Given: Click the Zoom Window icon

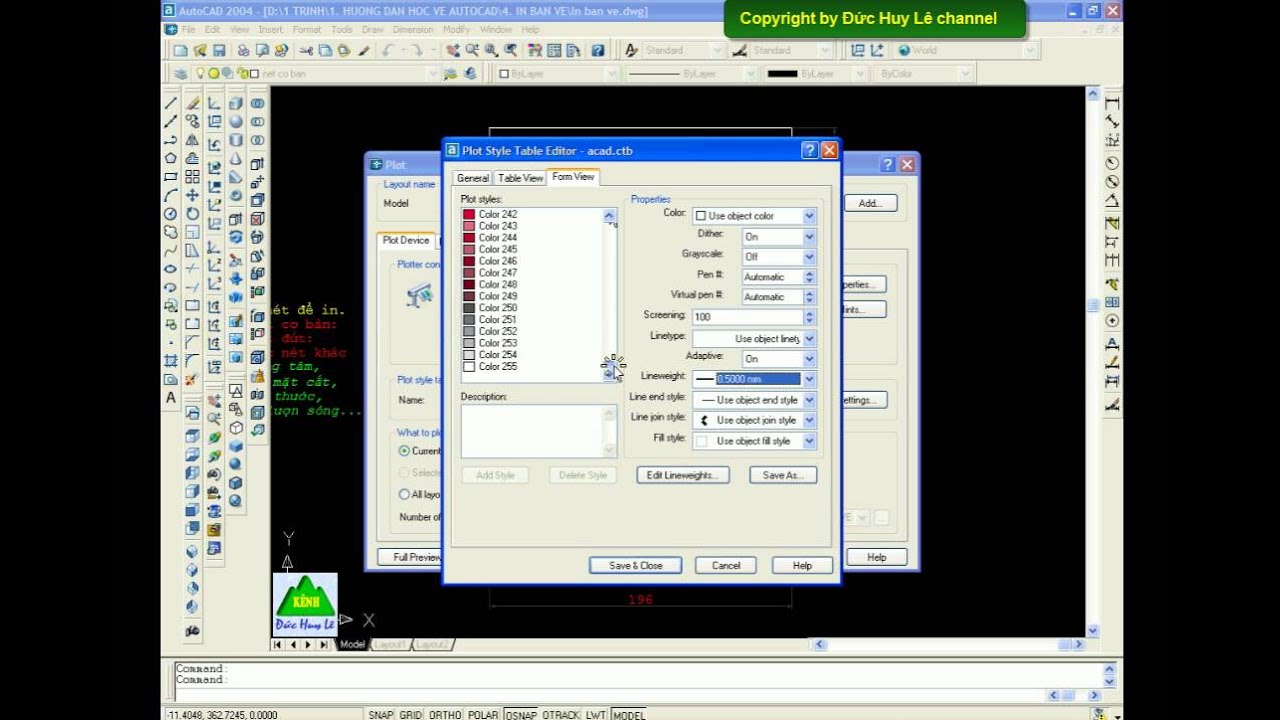Looking at the screenshot, I should (491, 50).
